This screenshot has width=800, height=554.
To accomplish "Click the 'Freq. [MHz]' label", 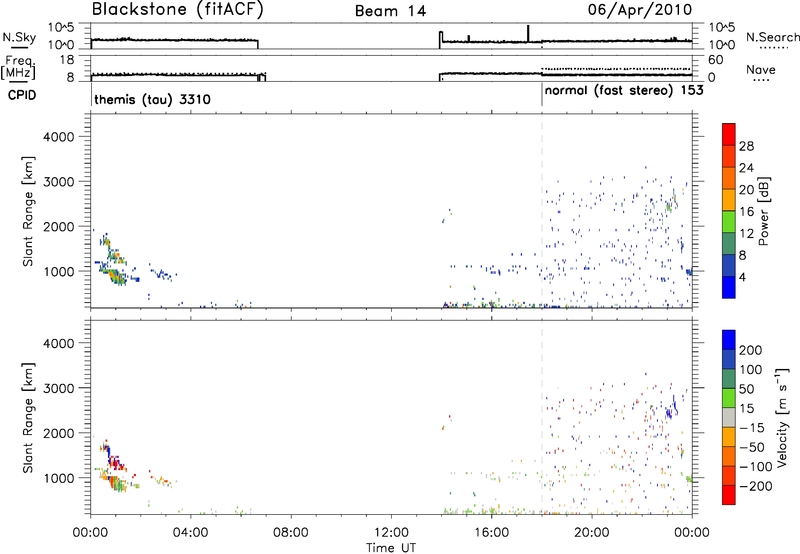I will (19, 67).
